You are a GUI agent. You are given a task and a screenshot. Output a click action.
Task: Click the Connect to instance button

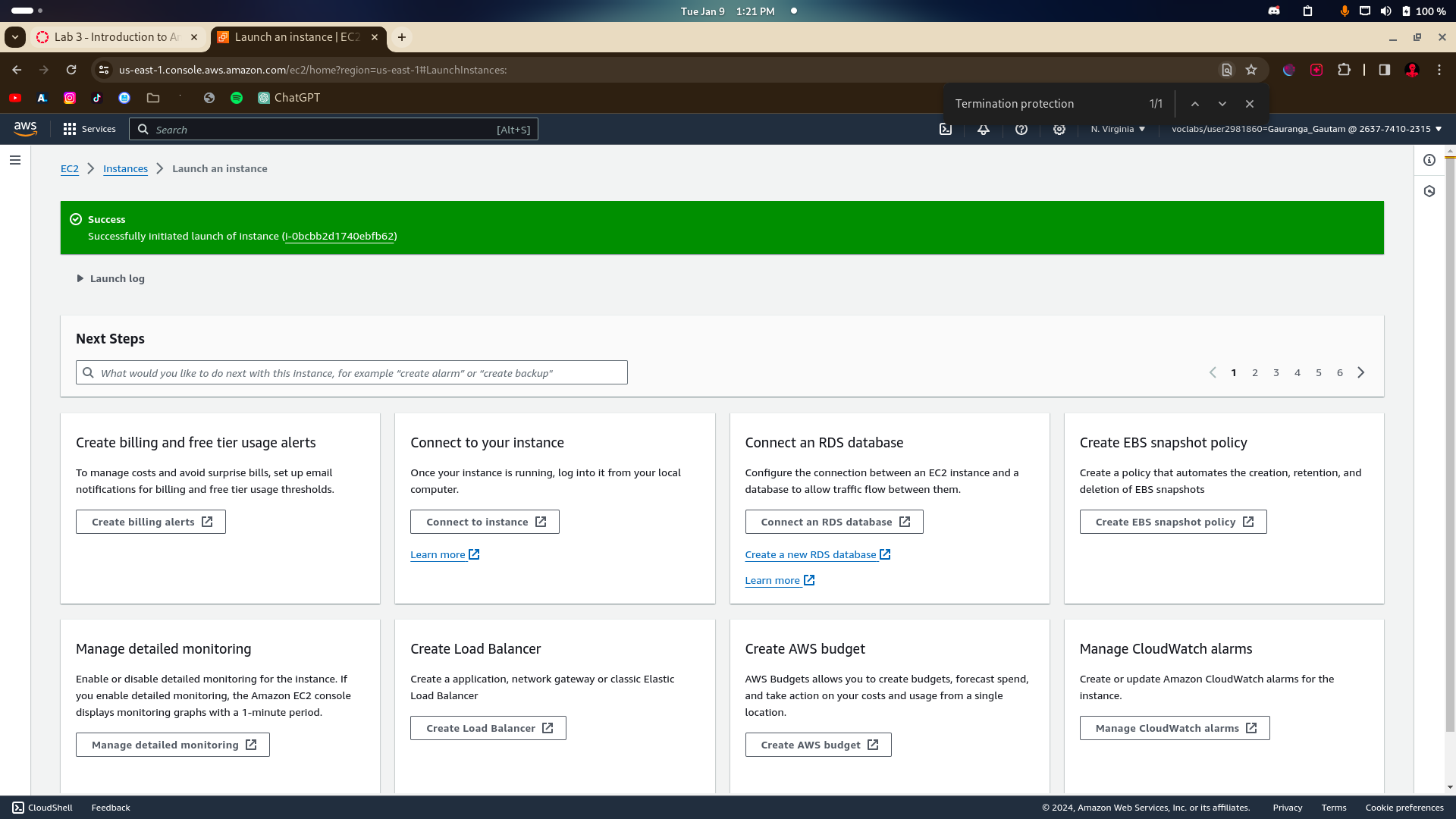click(x=485, y=522)
